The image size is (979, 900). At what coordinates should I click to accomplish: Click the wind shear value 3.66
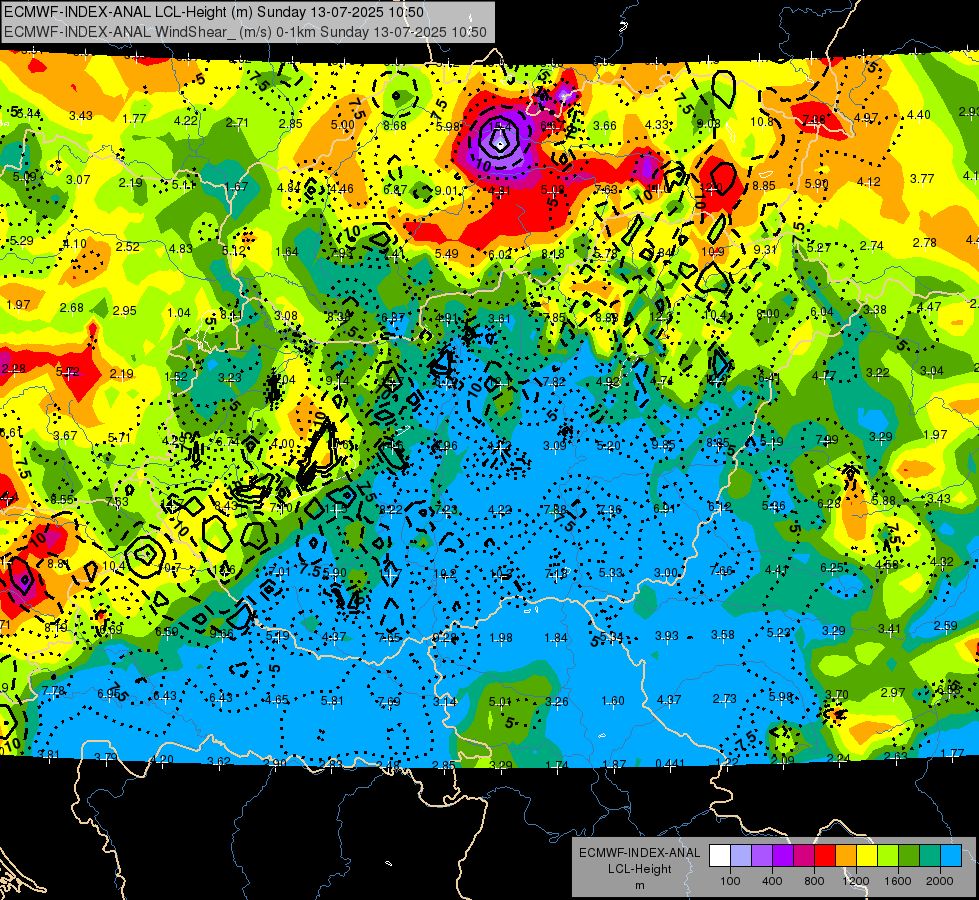coord(604,126)
